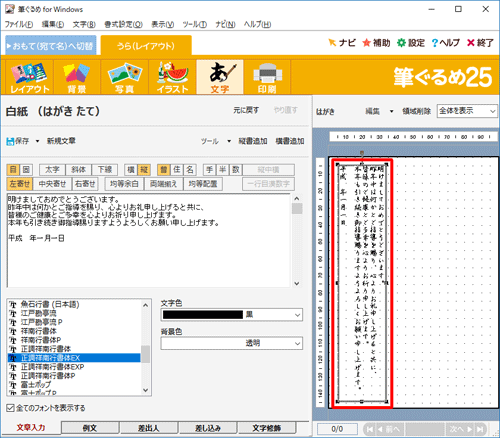This screenshot has height=438, width=500.
Task: Open 全体を表示 zoom dropdown
Action: (467, 111)
